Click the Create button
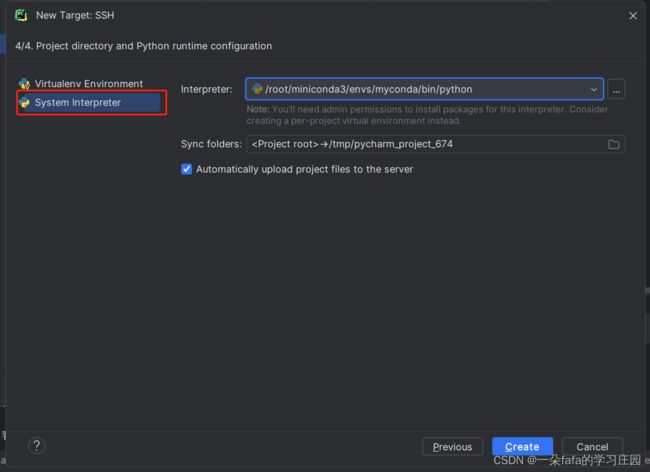650x472 pixels. (521, 446)
